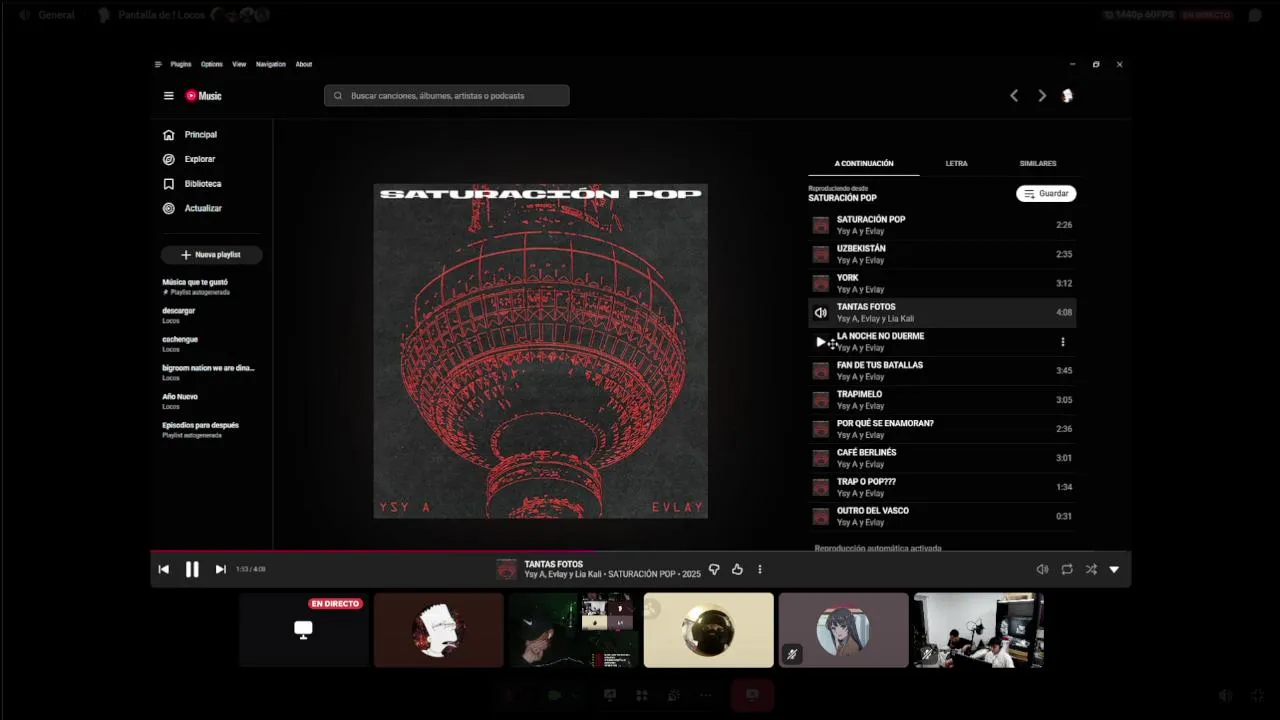Click Discord volume icon at bottom right
This screenshot has height=720, width=1280.
coord(1226,695)
